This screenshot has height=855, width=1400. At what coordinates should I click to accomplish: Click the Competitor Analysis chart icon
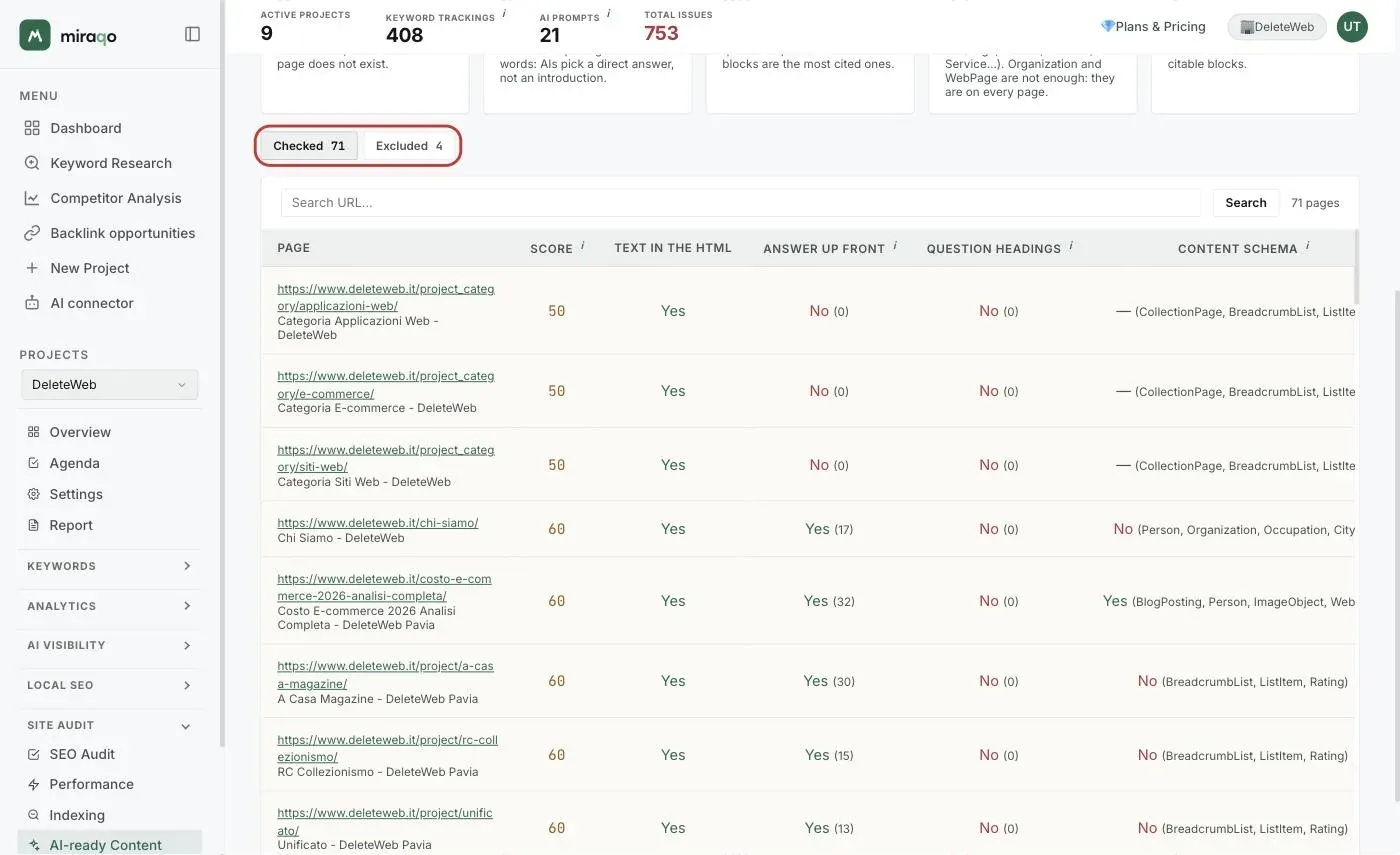tap(32, 198)
